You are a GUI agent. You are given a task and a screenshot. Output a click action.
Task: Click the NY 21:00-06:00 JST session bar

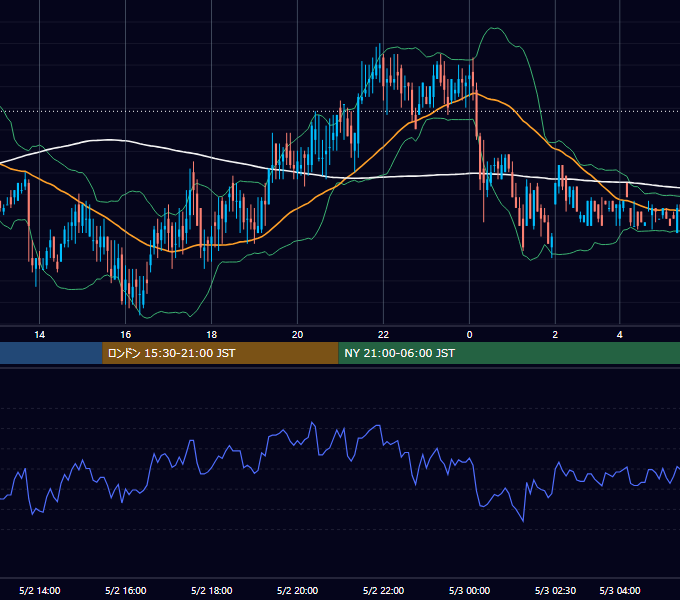coord(509,353)
